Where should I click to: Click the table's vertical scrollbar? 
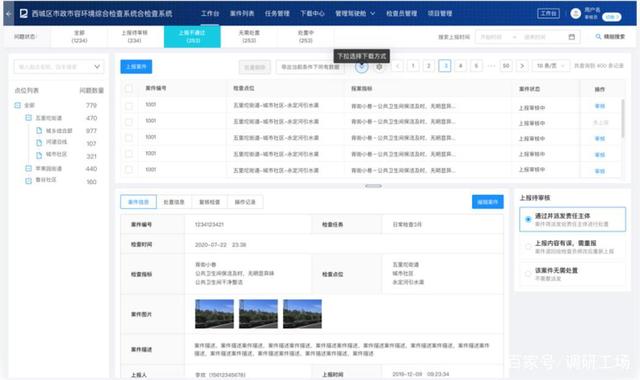[623, 118]
